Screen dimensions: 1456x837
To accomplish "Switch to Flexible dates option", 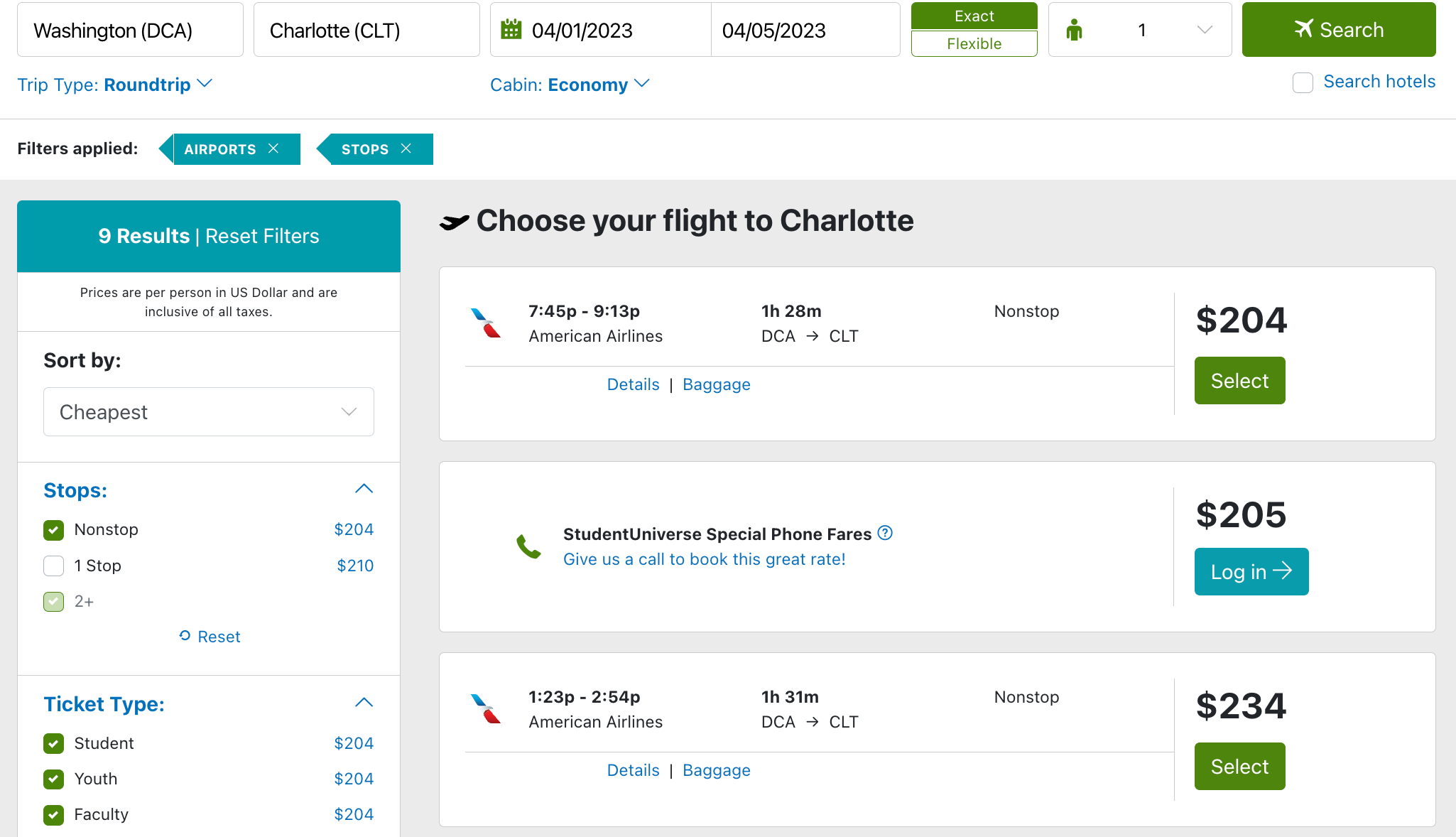I will pyautogui.click(x=974, y=44).
